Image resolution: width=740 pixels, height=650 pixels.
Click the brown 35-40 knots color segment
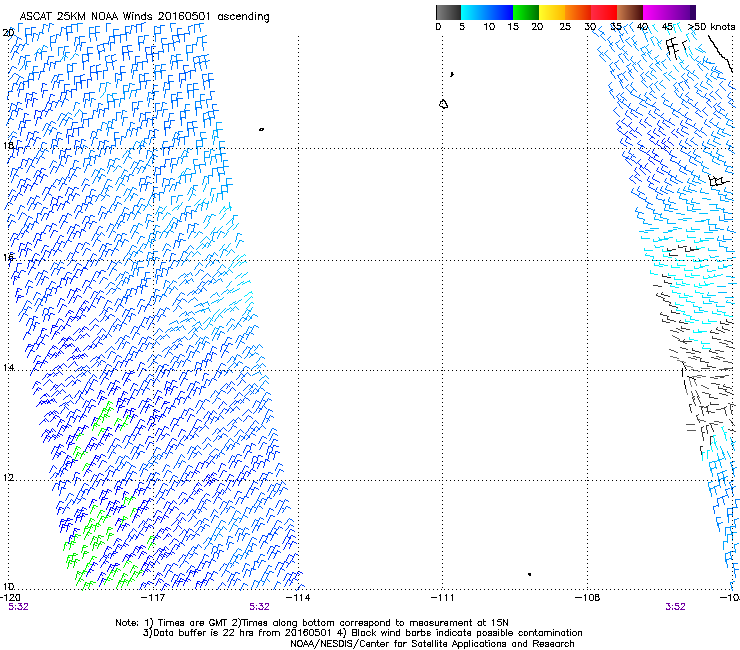[x=630, y=12]
